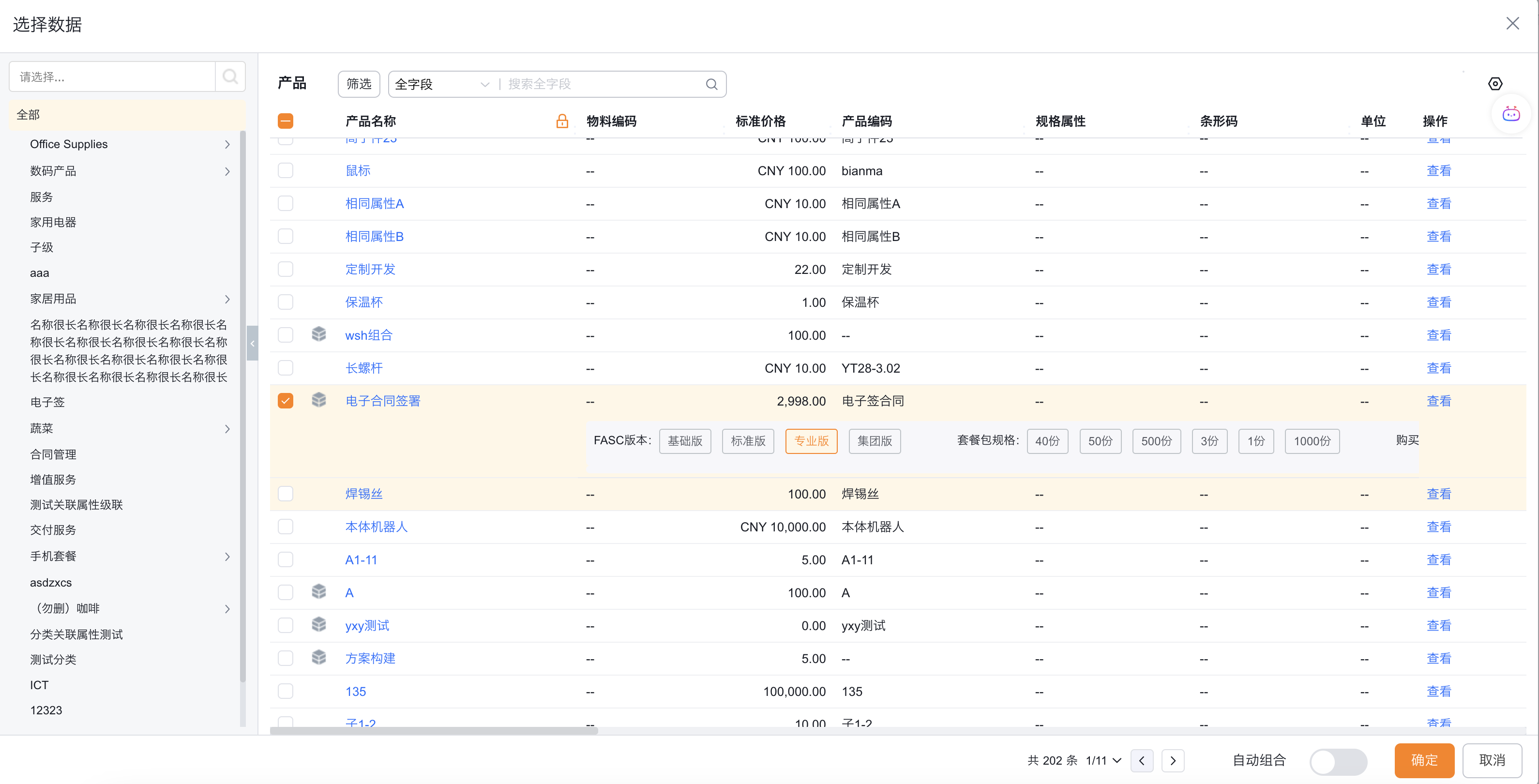This screenshot has height=784, width=1539.
Task: Click the bundle icon next to wsh组合
Action: pos(318,334)
